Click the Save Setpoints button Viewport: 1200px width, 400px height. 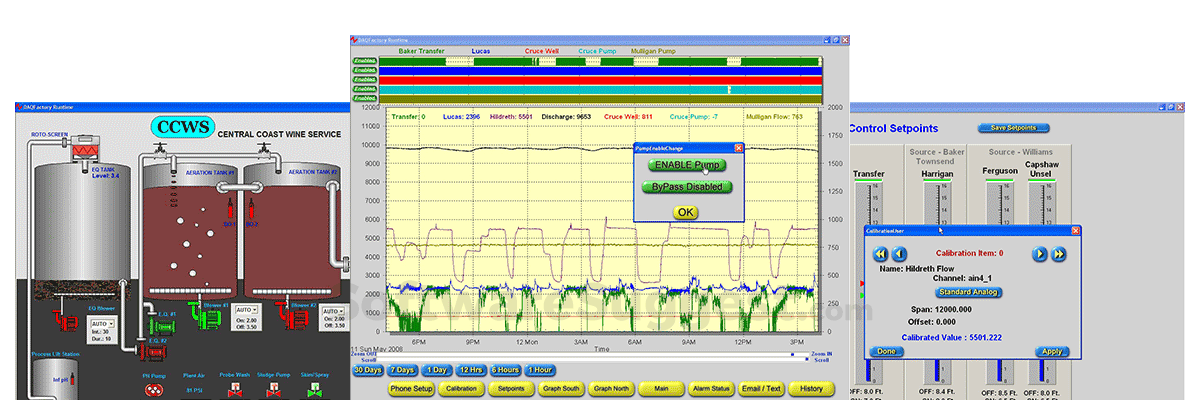coord(1013,128)
